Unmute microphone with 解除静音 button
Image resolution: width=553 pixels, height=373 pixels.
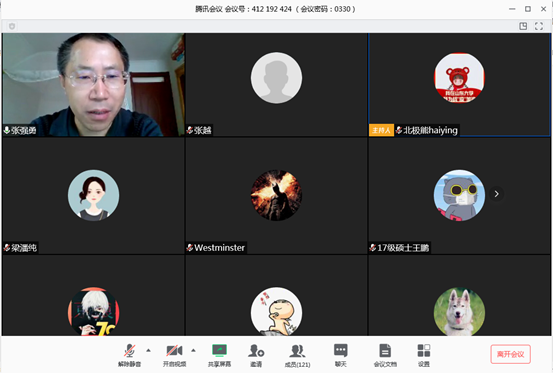(x=129, y=355)
